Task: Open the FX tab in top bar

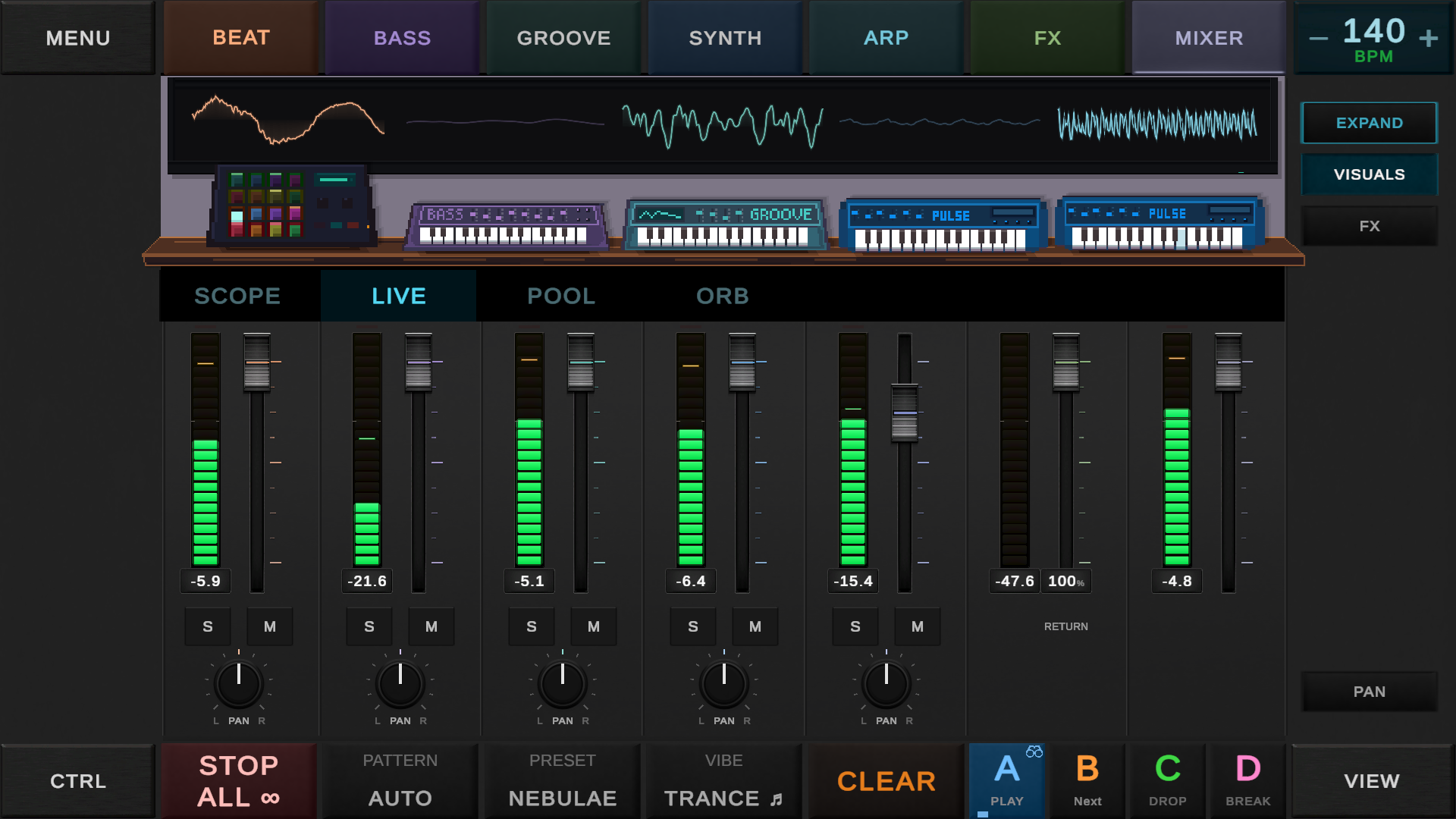Action: point(1048,38)
